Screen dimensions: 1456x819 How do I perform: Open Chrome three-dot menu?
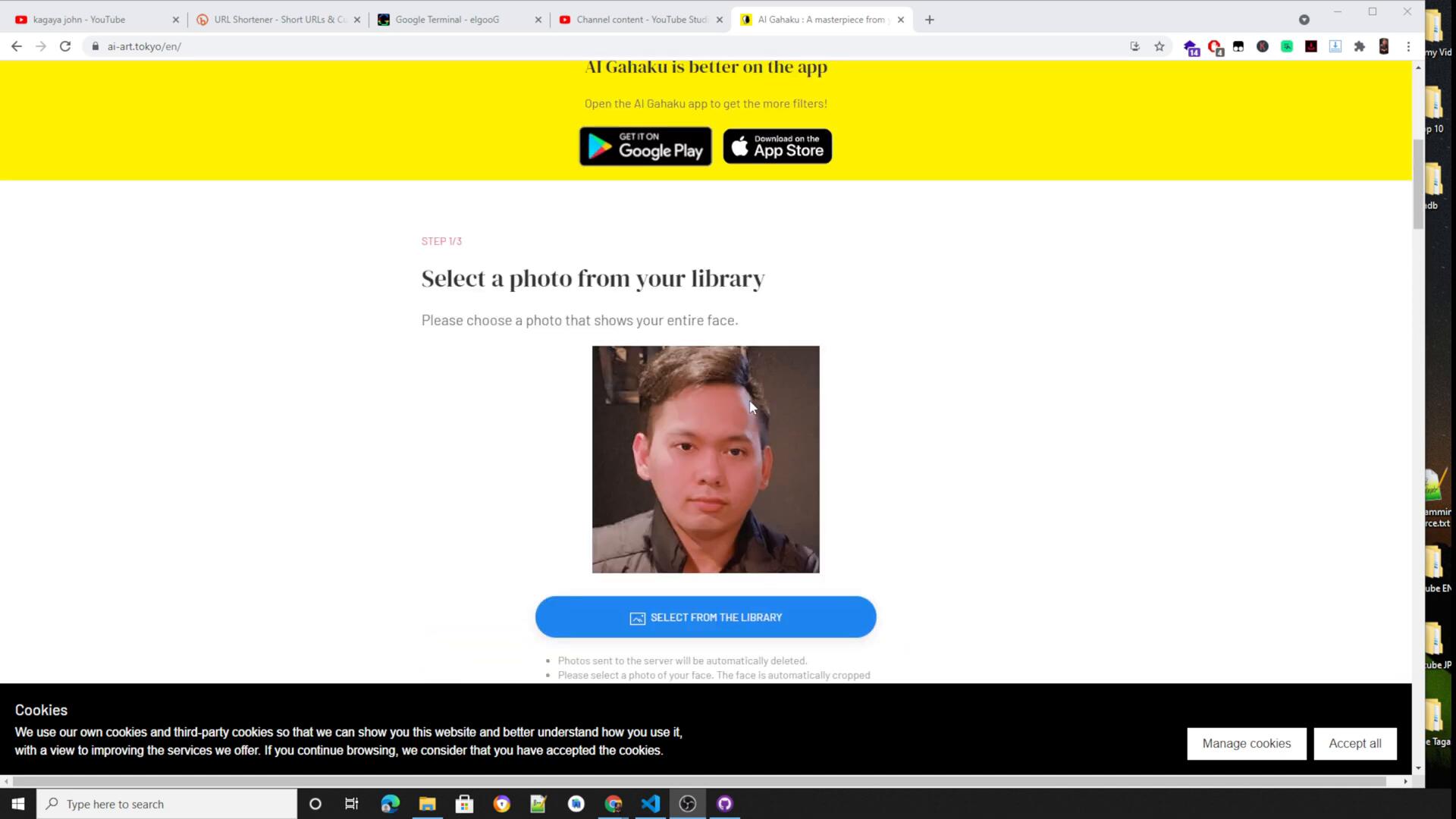[x=1408, y=46]
